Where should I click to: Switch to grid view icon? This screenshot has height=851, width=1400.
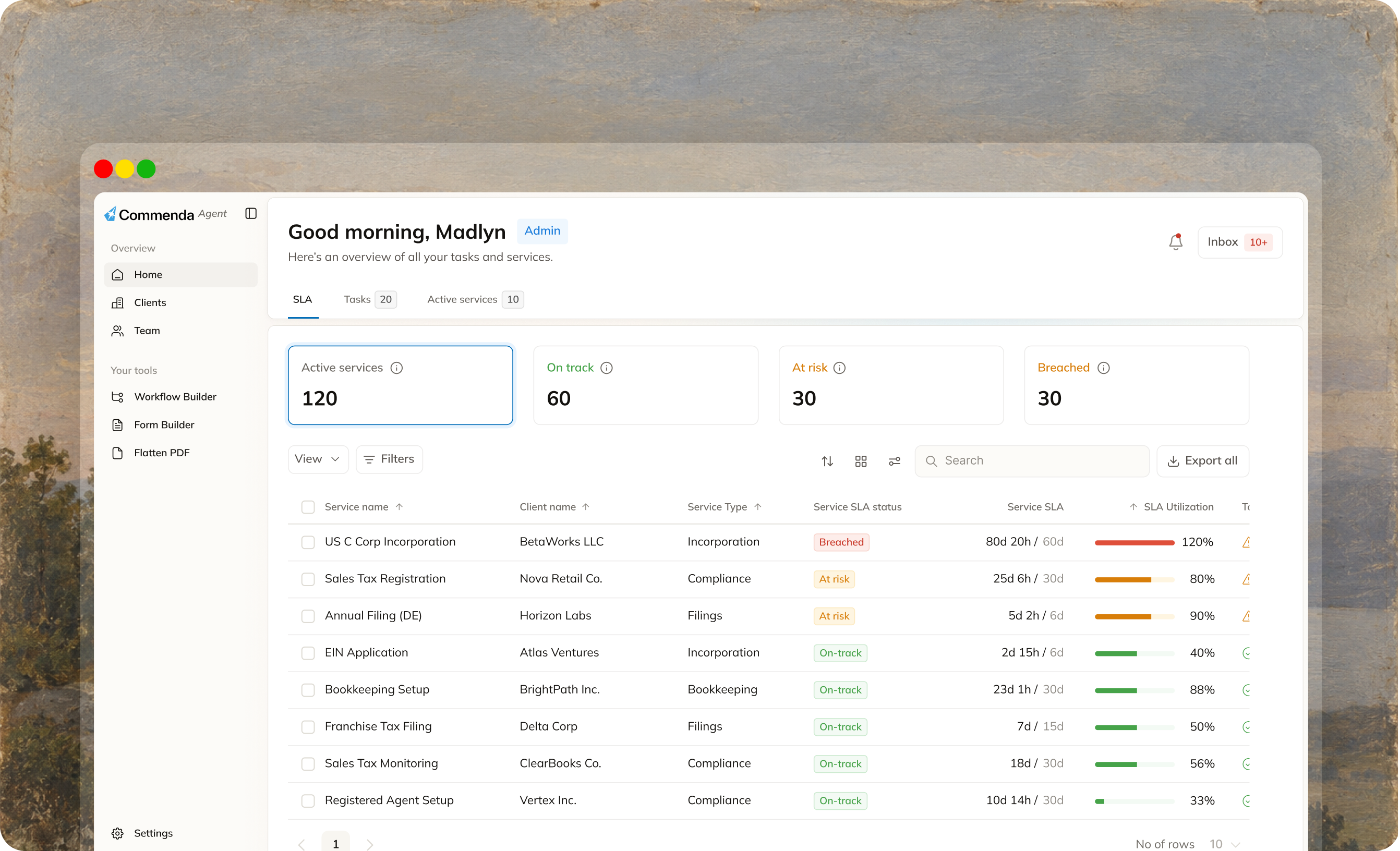tap(861, 461)
